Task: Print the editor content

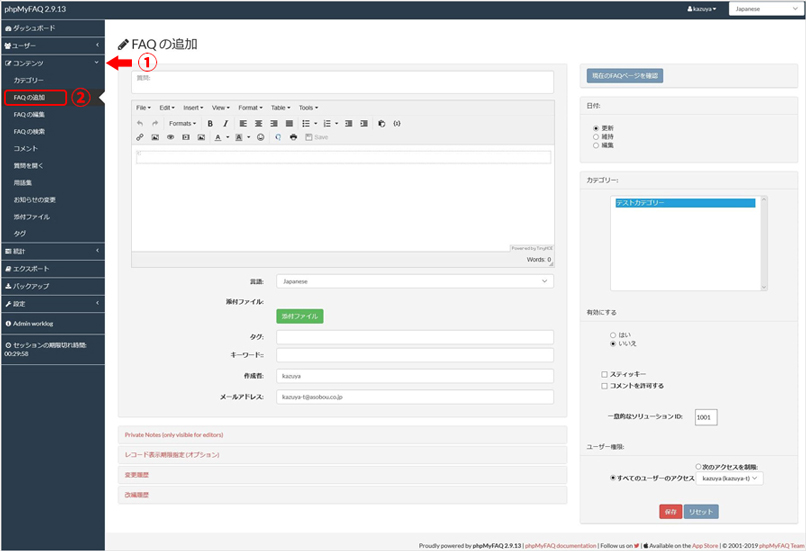Action: coord(294,137)
